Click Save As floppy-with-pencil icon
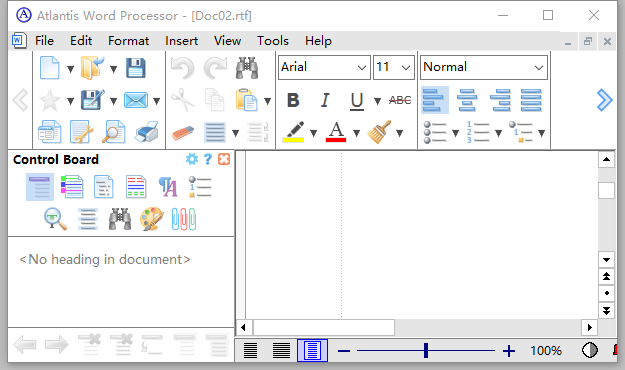The image size is (625, 370). coord(92,100)
